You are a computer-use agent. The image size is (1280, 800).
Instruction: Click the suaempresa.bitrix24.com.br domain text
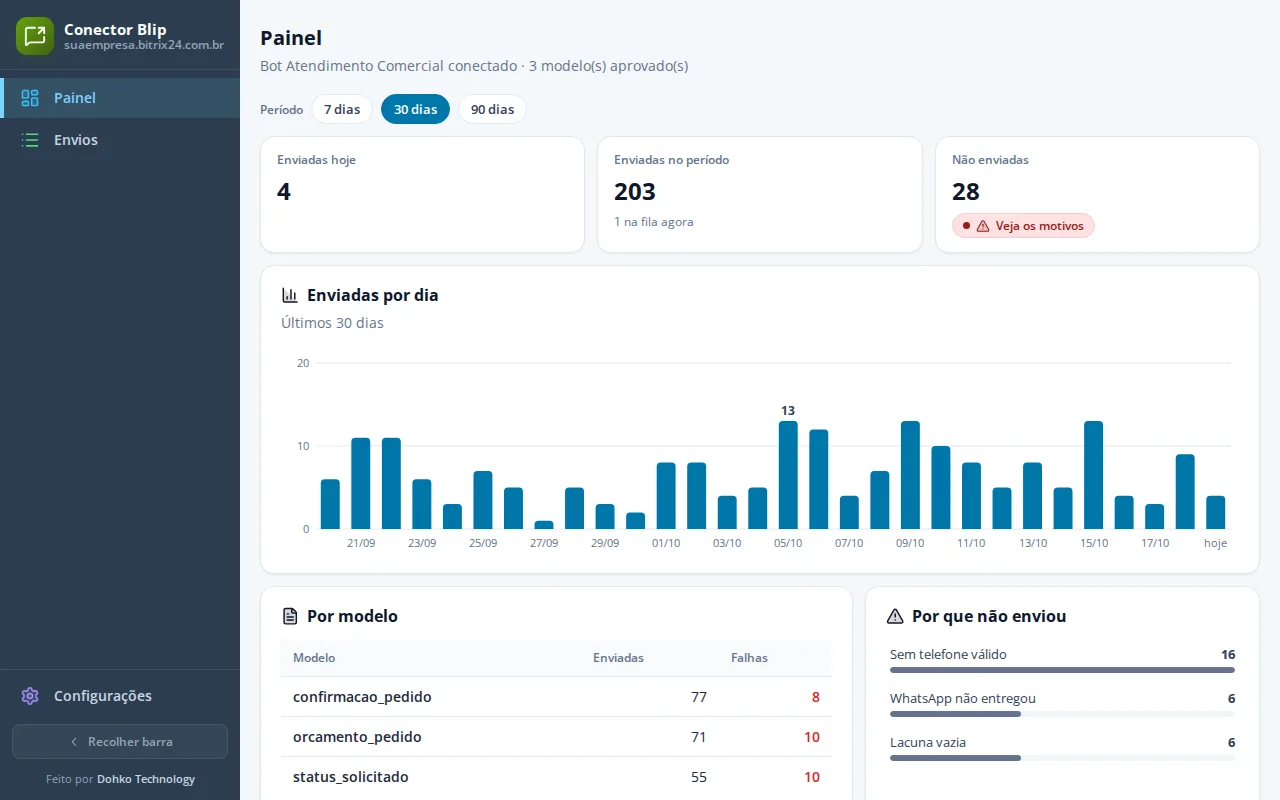click(144, 45)
